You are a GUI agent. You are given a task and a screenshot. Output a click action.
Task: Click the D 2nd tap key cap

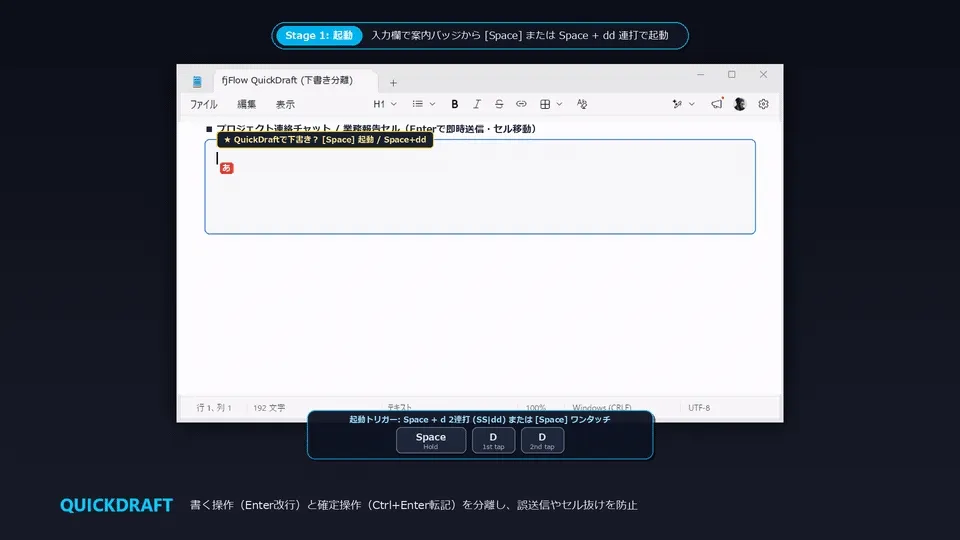(542, 440)
